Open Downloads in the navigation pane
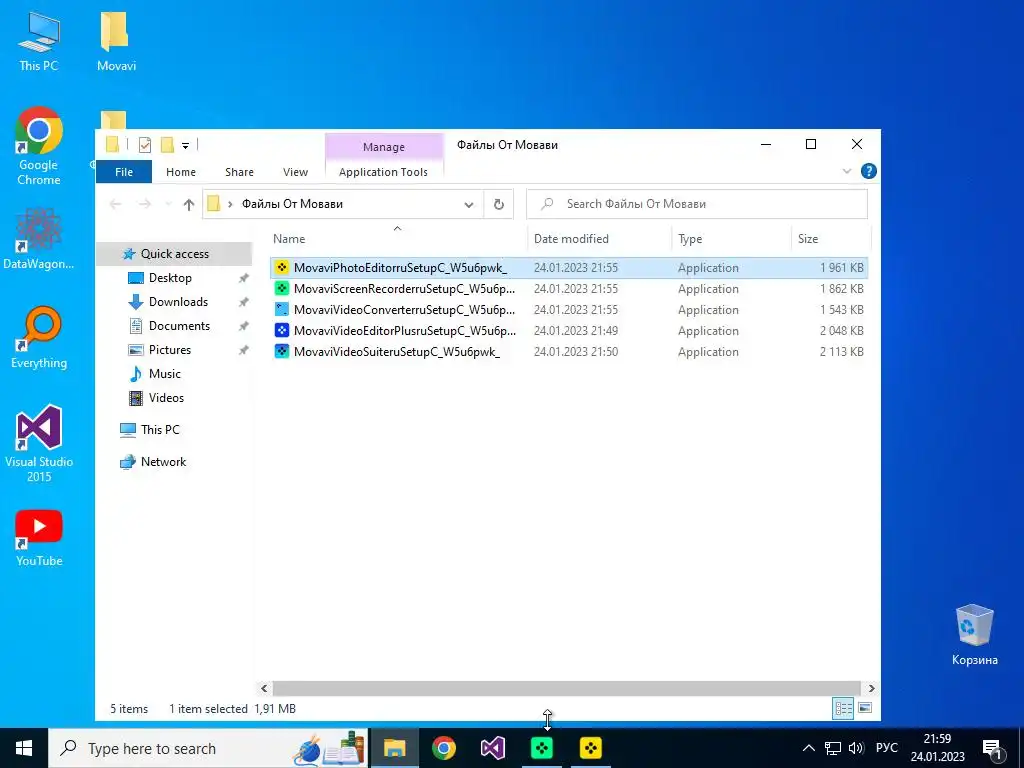The width and height of the screenshot is (1024, 768). point(178,302)
